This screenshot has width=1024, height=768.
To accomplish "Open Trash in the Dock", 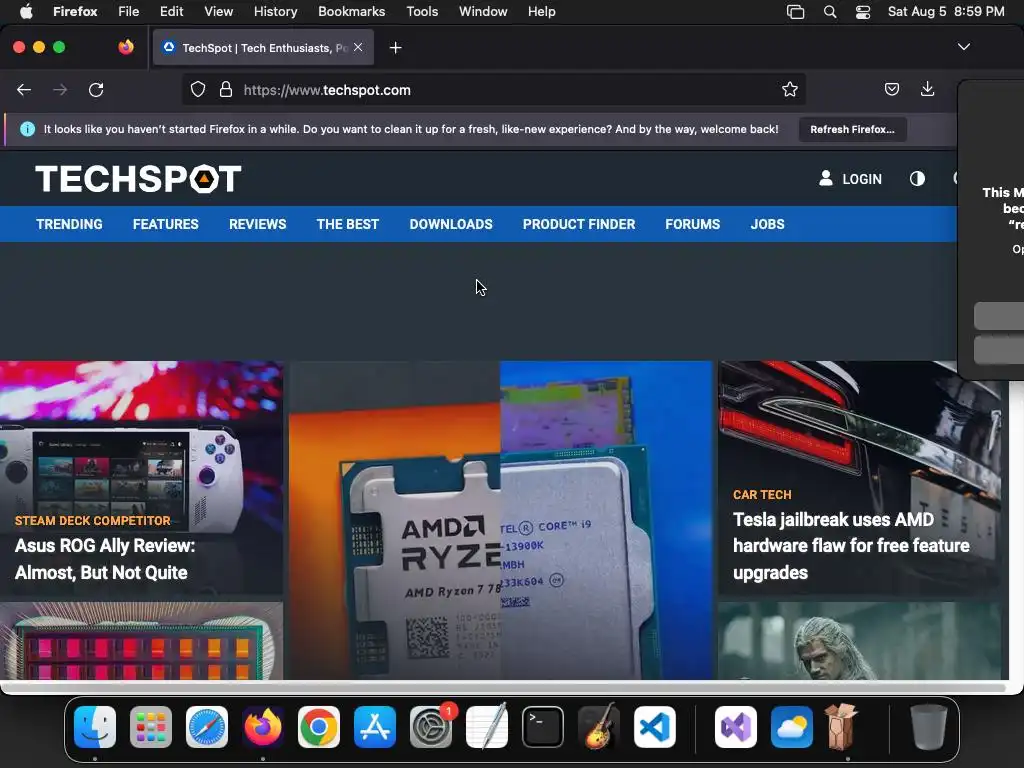I will 929,727.
